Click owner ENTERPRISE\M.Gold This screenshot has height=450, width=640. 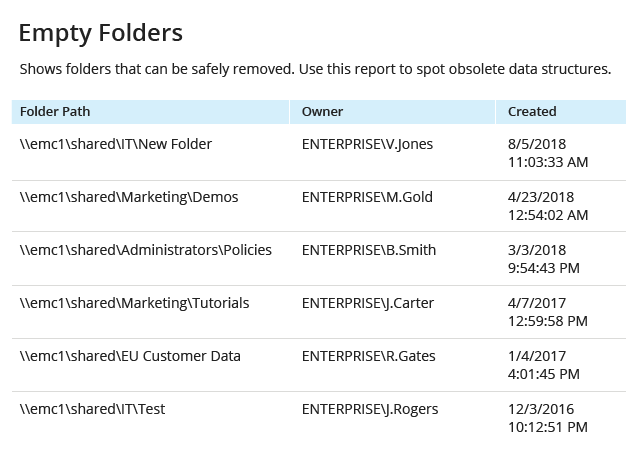(367, 197)
